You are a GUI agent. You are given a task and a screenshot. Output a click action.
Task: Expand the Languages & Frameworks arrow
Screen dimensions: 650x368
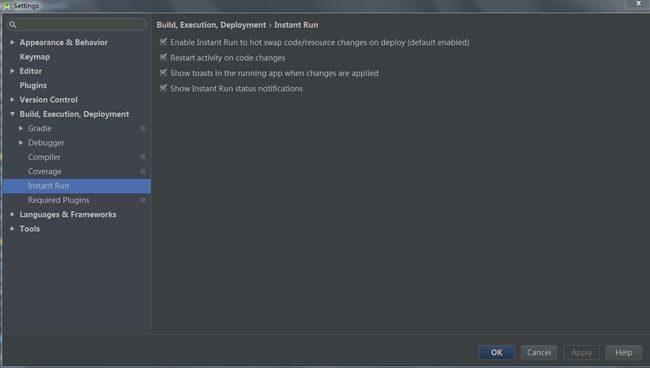coord(12,214)
